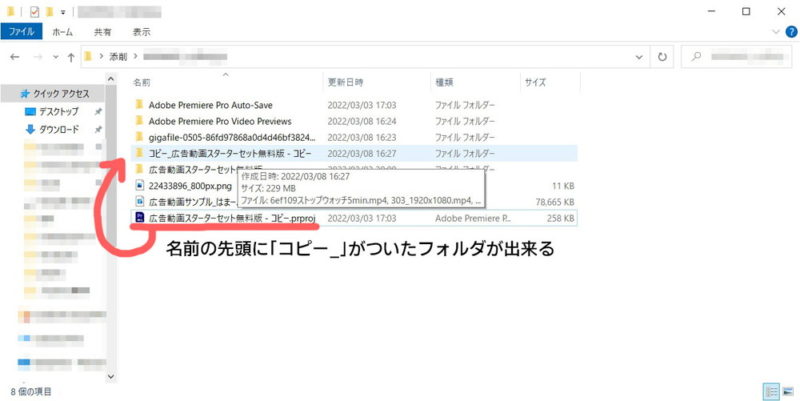Open the ホーム ribbon tab
Screen dimensions: 800x401
62,32
